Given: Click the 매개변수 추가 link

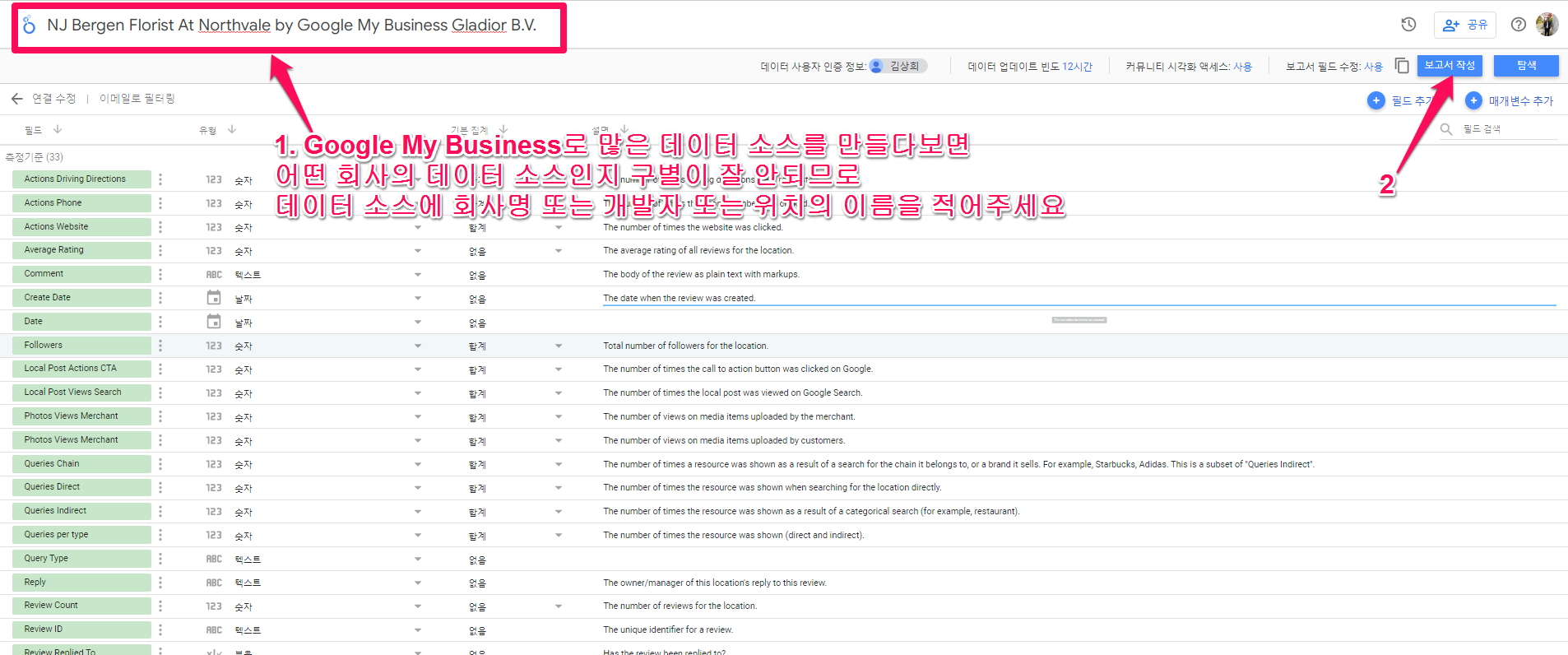Looking at the screenshot, I should click(x=1521, y=101).
